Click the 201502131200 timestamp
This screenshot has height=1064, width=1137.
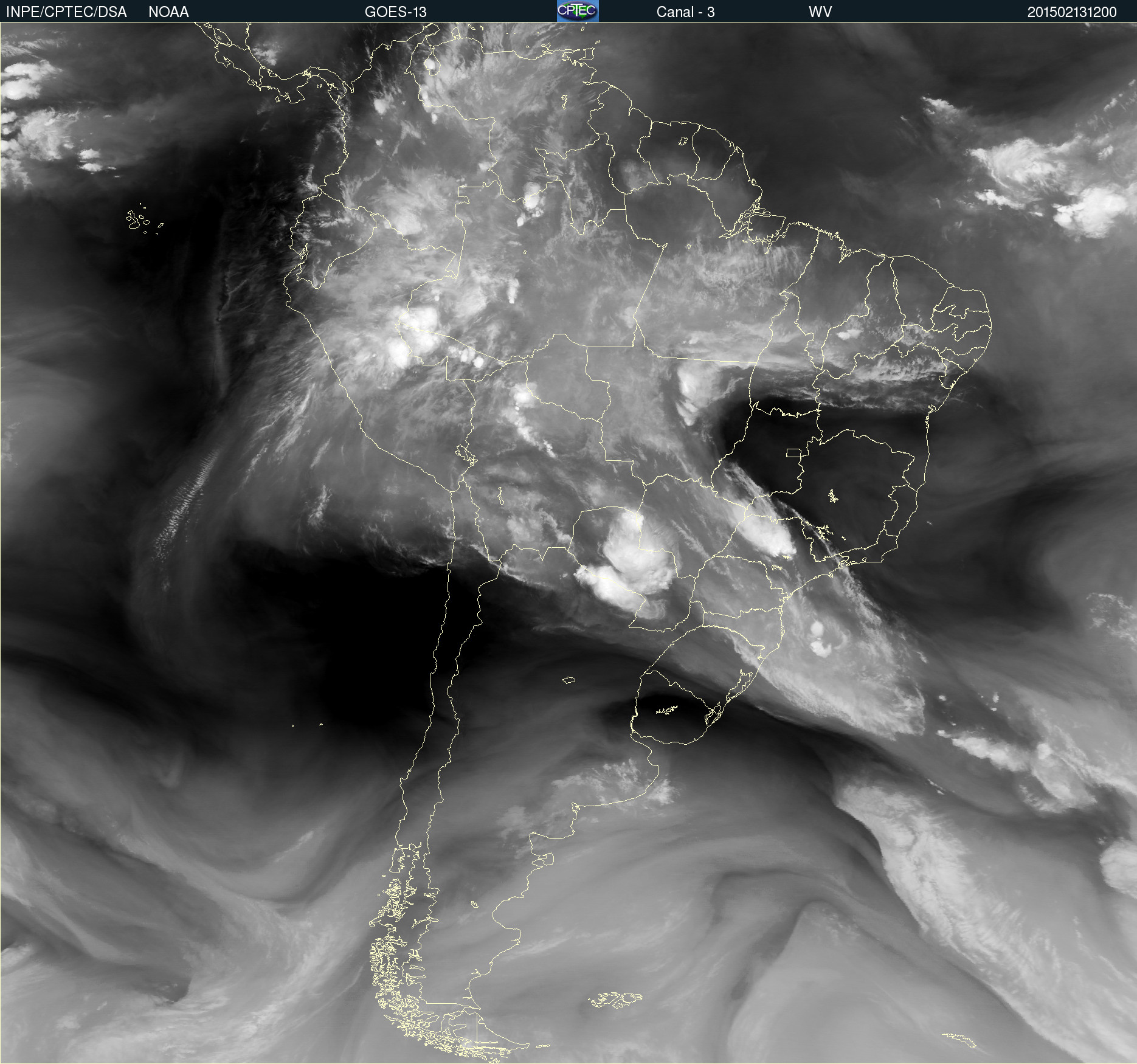tap(1071, 12)
